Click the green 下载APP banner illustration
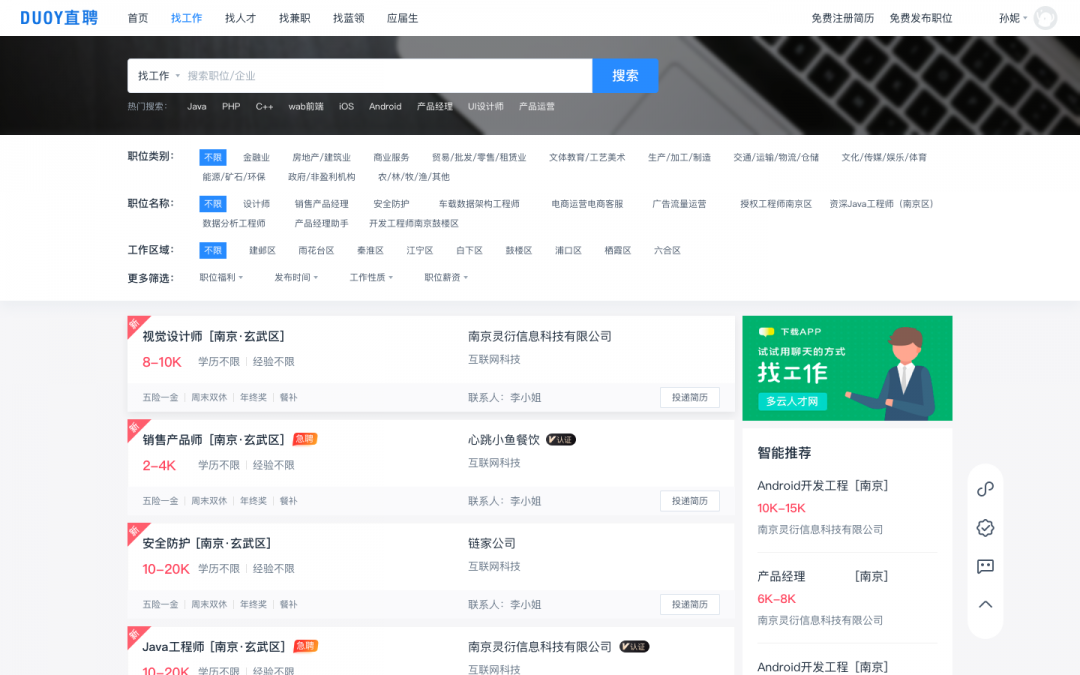The width and height of the screenshot is (1080, 675). tap(847, 368)
